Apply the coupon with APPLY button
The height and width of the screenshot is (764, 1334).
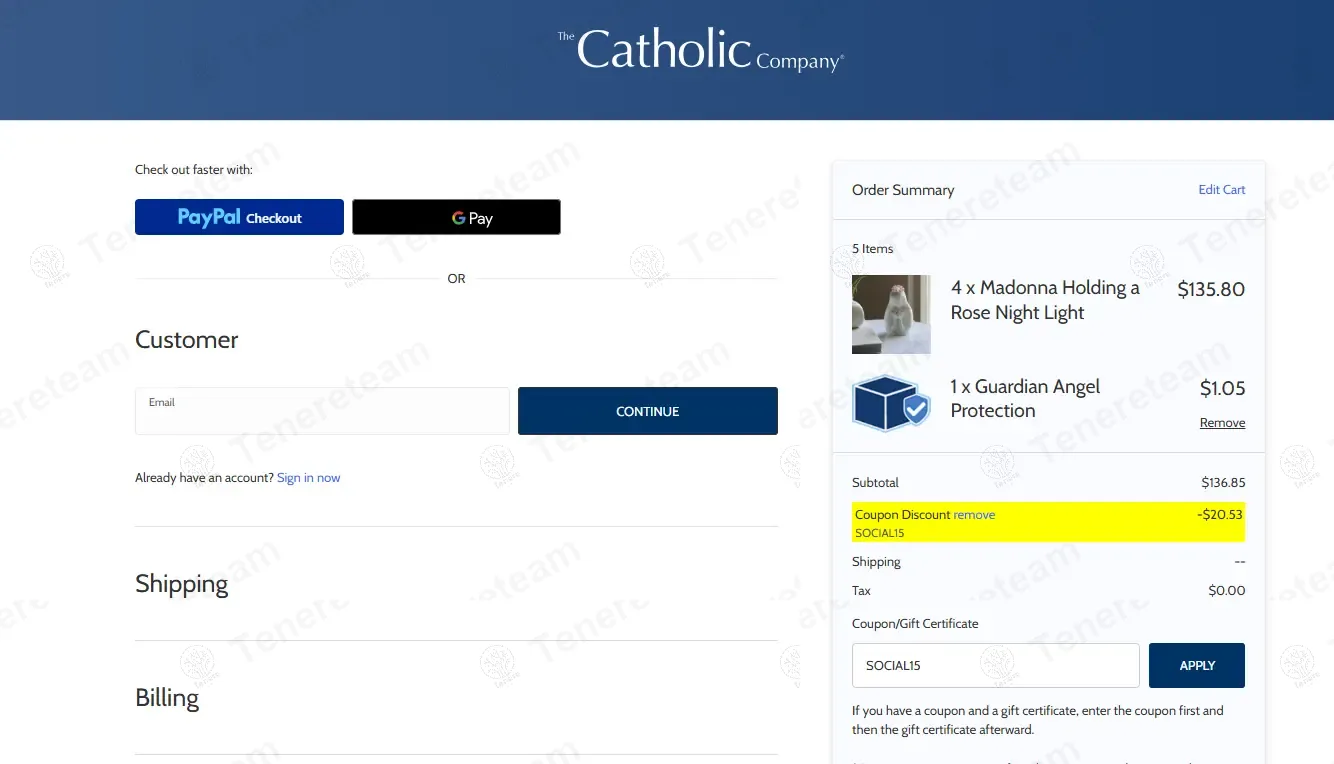coord(1197,665)
